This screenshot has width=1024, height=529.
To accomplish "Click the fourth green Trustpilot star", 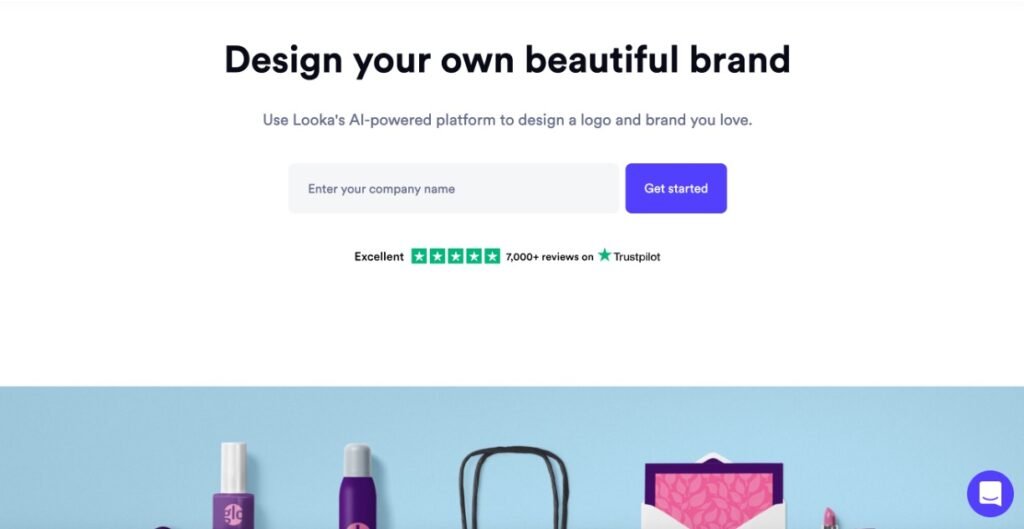I will 474,256.
